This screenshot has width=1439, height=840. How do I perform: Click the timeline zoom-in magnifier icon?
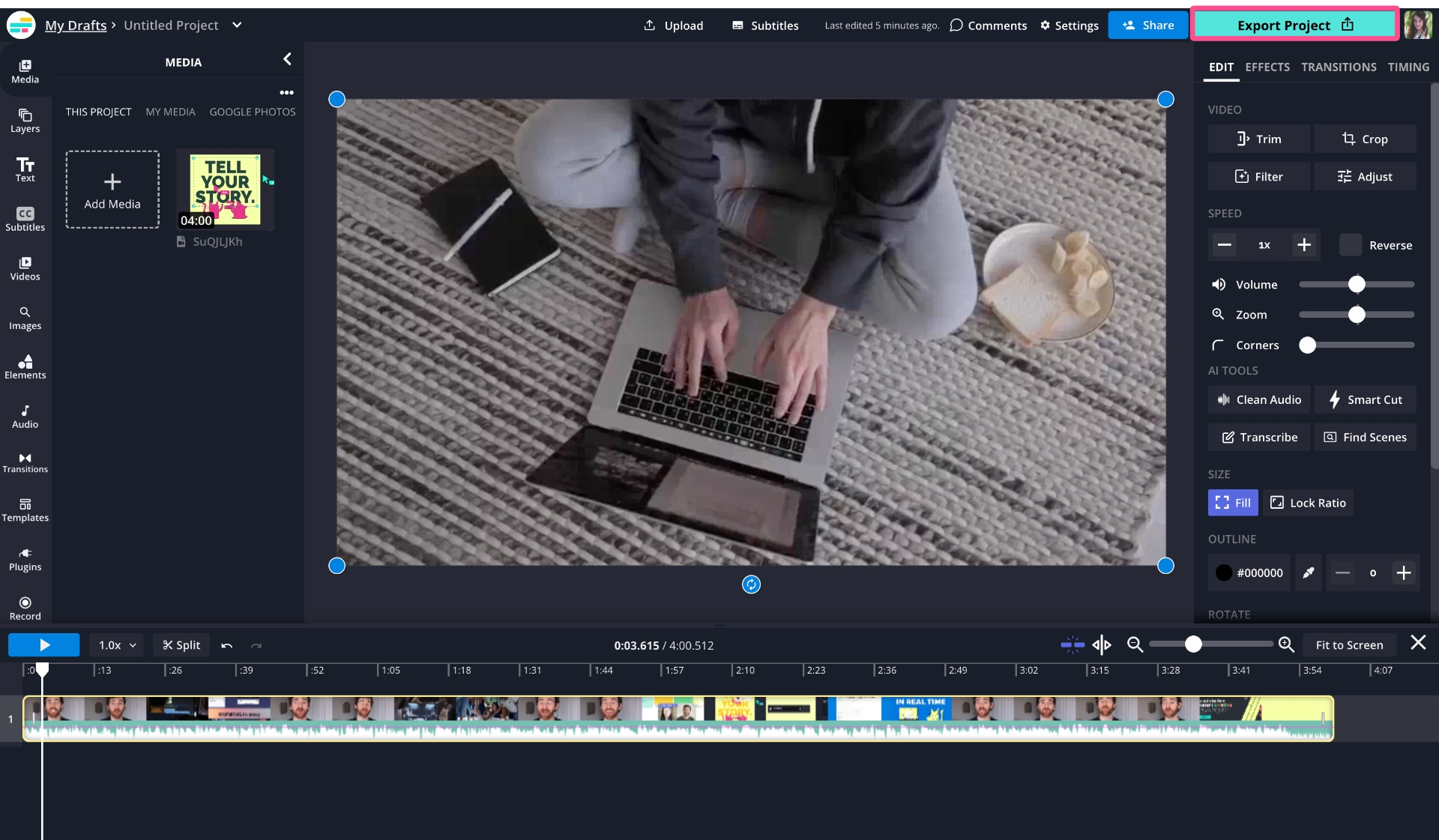coord(1286,644)
